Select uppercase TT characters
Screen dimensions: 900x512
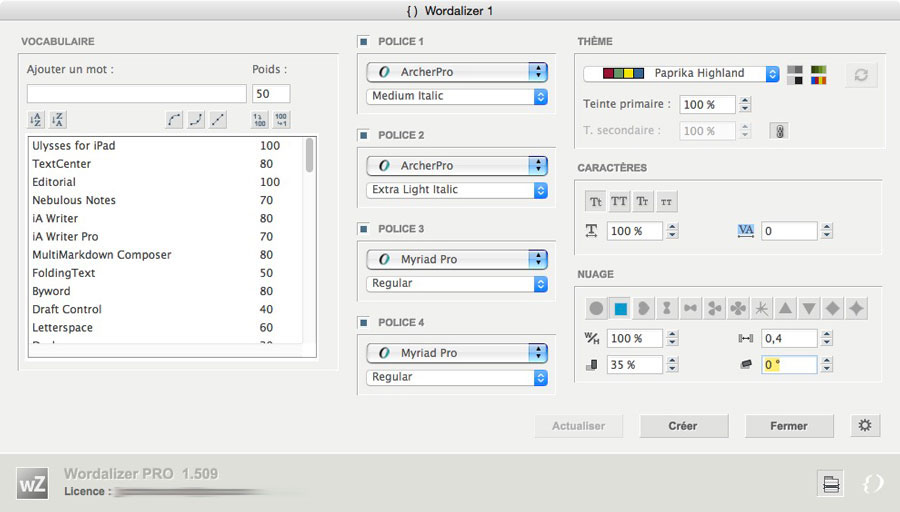619,201
